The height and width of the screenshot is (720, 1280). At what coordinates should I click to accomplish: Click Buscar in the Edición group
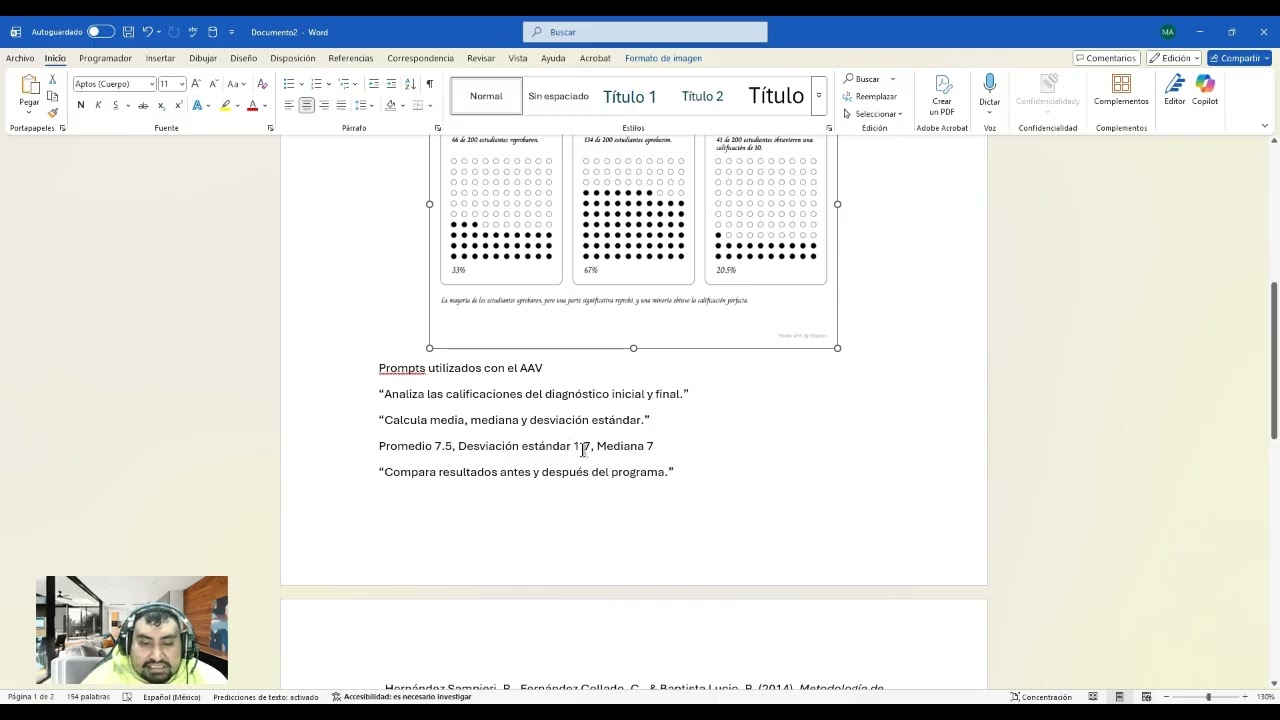point(861,79)
